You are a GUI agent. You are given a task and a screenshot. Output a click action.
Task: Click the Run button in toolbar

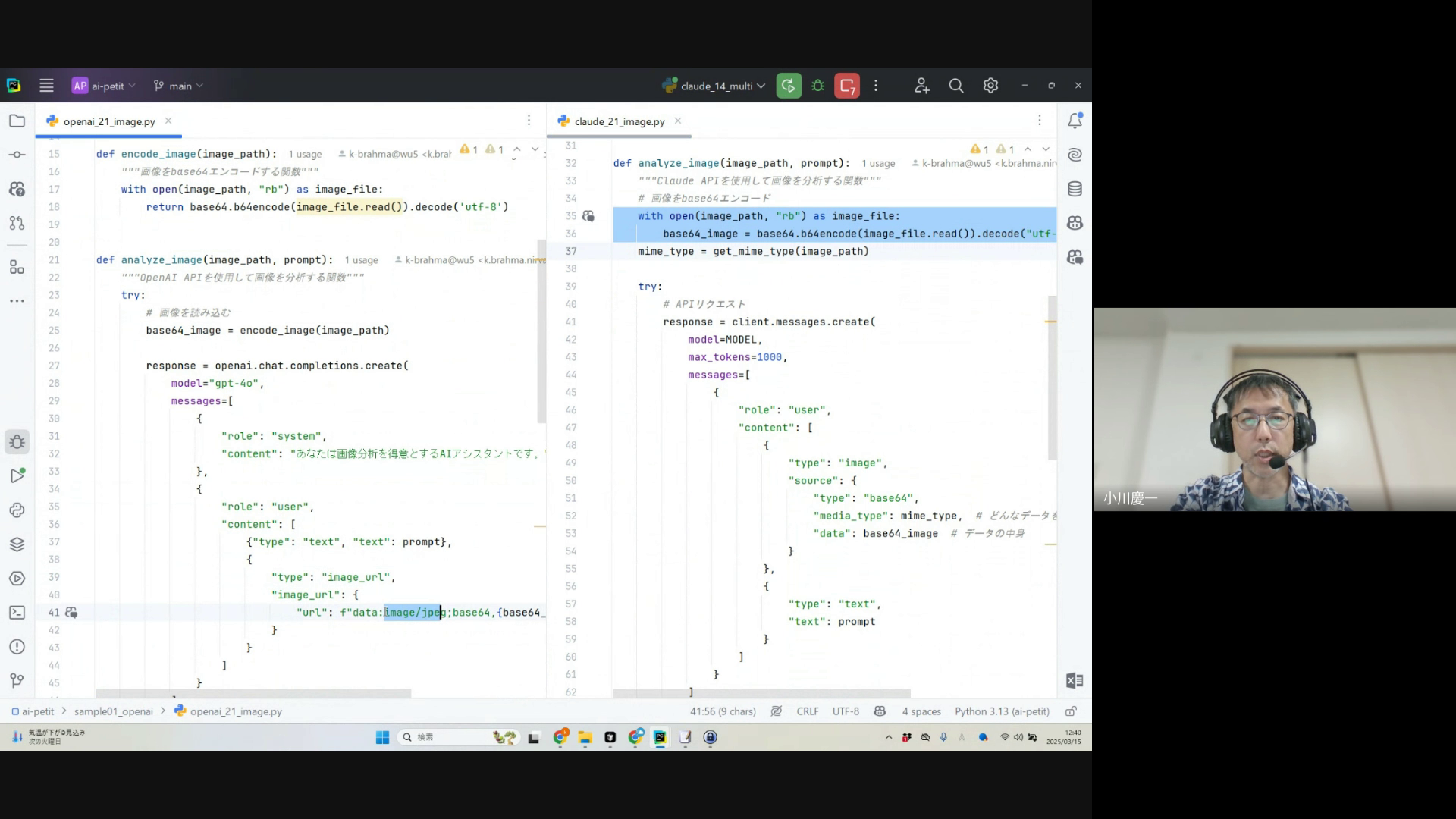click(789, 86)
